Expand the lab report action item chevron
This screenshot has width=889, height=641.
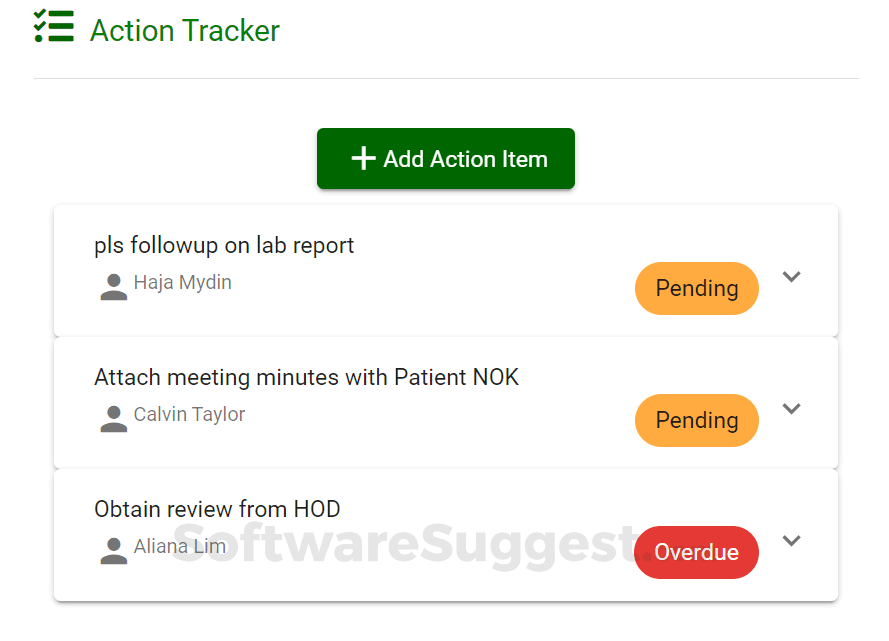[x=791, y=277]
